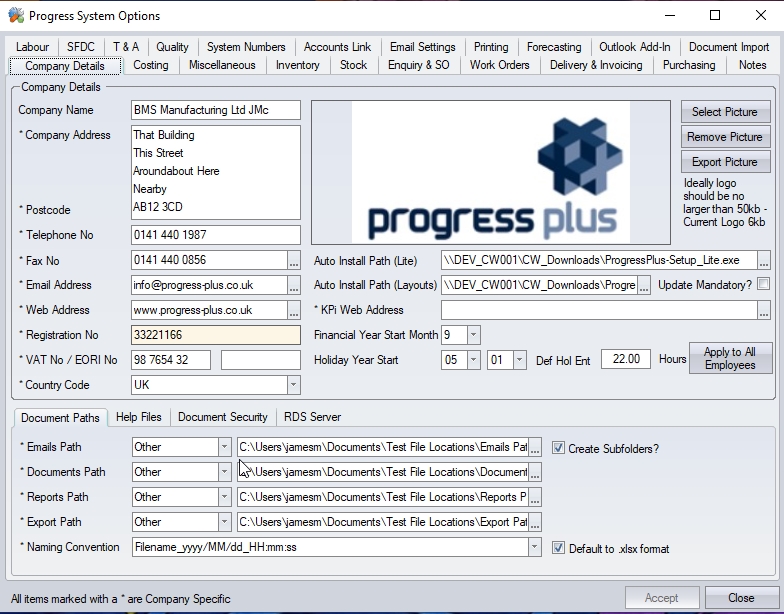Image resolution: width=784 pixels, height=614 pixels.
Task: Click the Registration No field
Action: pos(216,335)
